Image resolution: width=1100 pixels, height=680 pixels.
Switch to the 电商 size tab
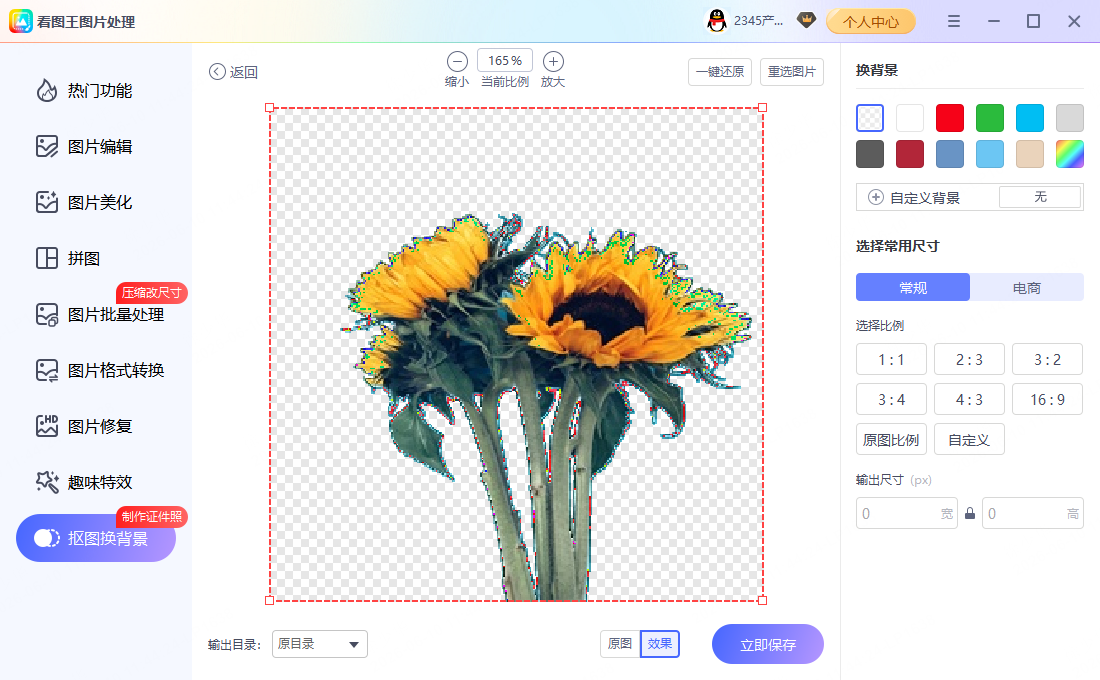tap(1026, 287)
